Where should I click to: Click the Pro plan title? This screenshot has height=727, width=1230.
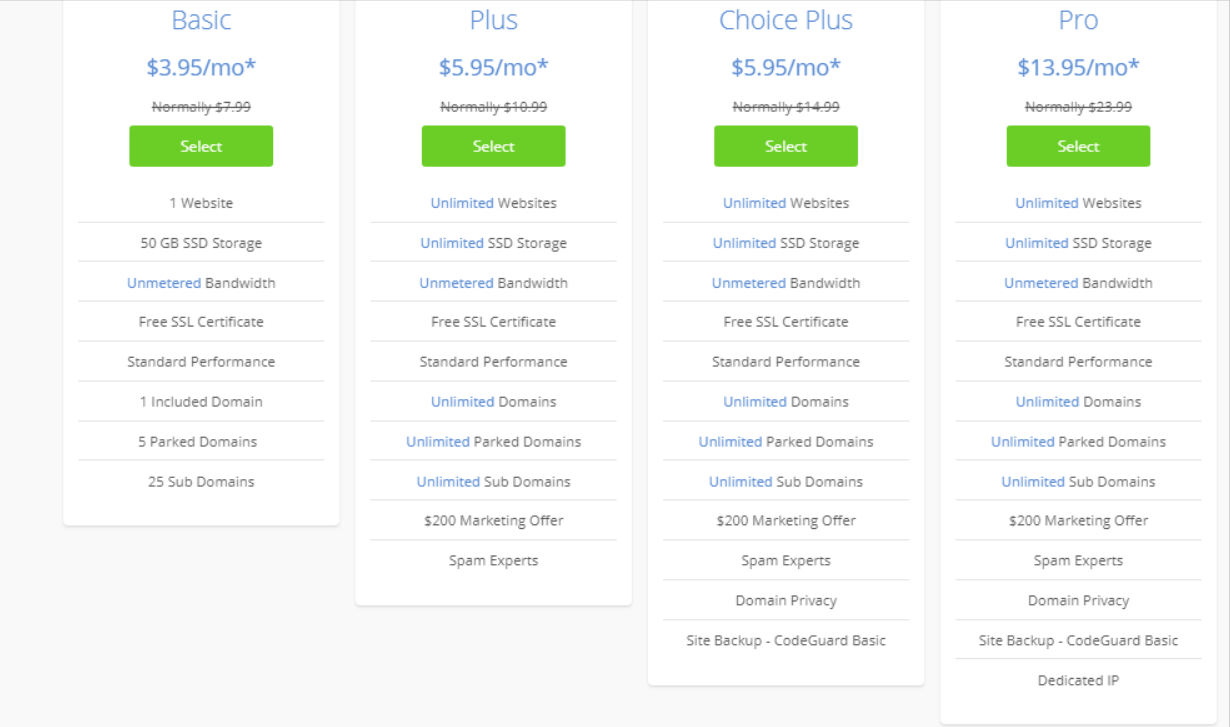[x=1078, y=20]
